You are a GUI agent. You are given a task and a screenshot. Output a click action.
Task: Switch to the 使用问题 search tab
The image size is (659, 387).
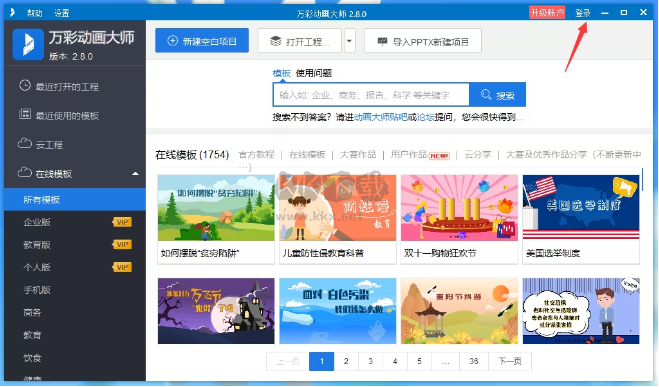[314, 73]
